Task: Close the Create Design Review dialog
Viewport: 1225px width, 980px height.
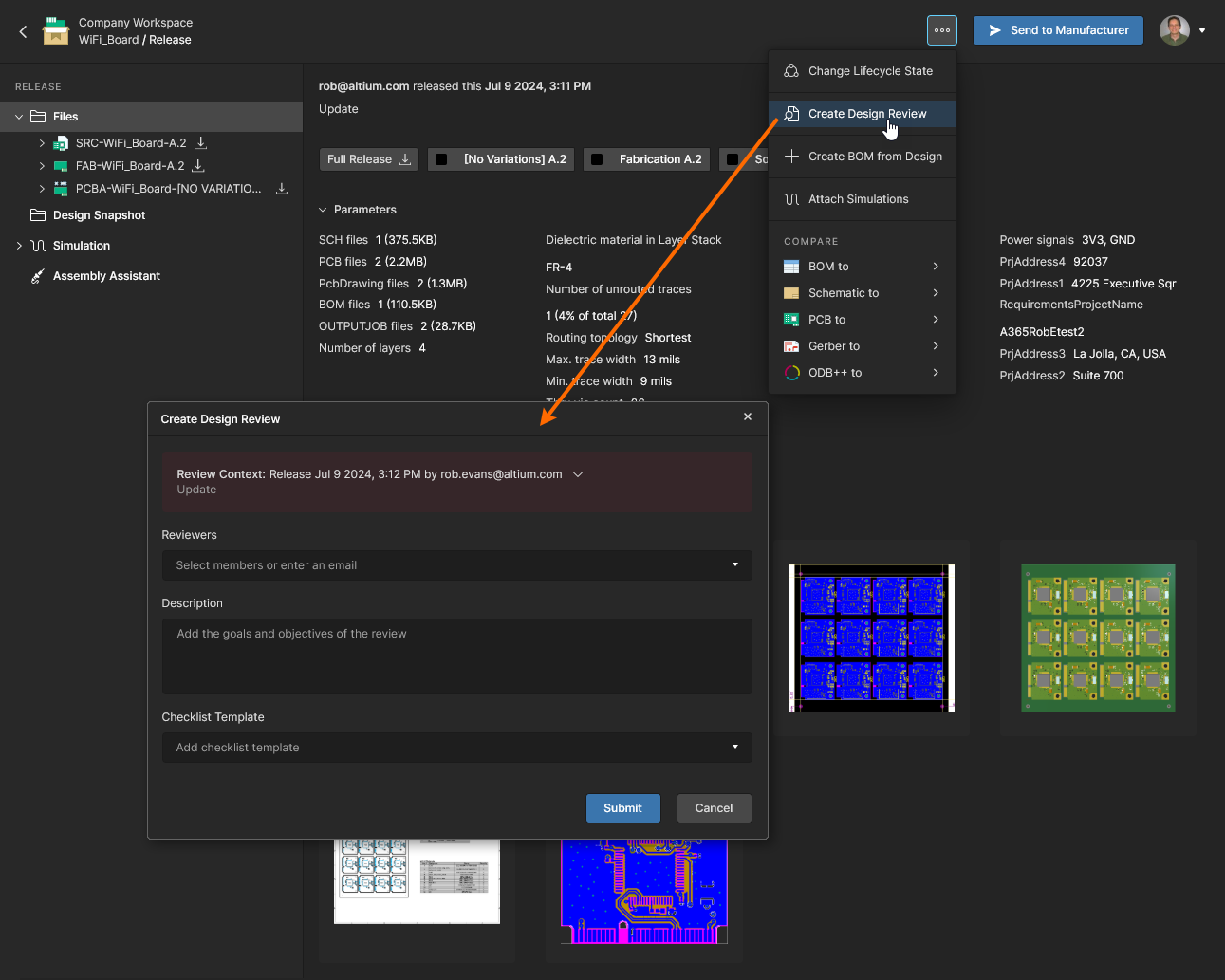Action: 748,416
